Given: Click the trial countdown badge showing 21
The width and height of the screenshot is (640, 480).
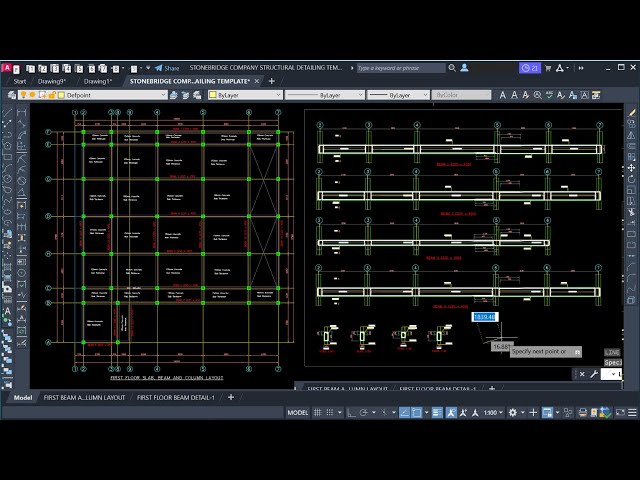Looking at the screenshot, I should pos(529,68).
